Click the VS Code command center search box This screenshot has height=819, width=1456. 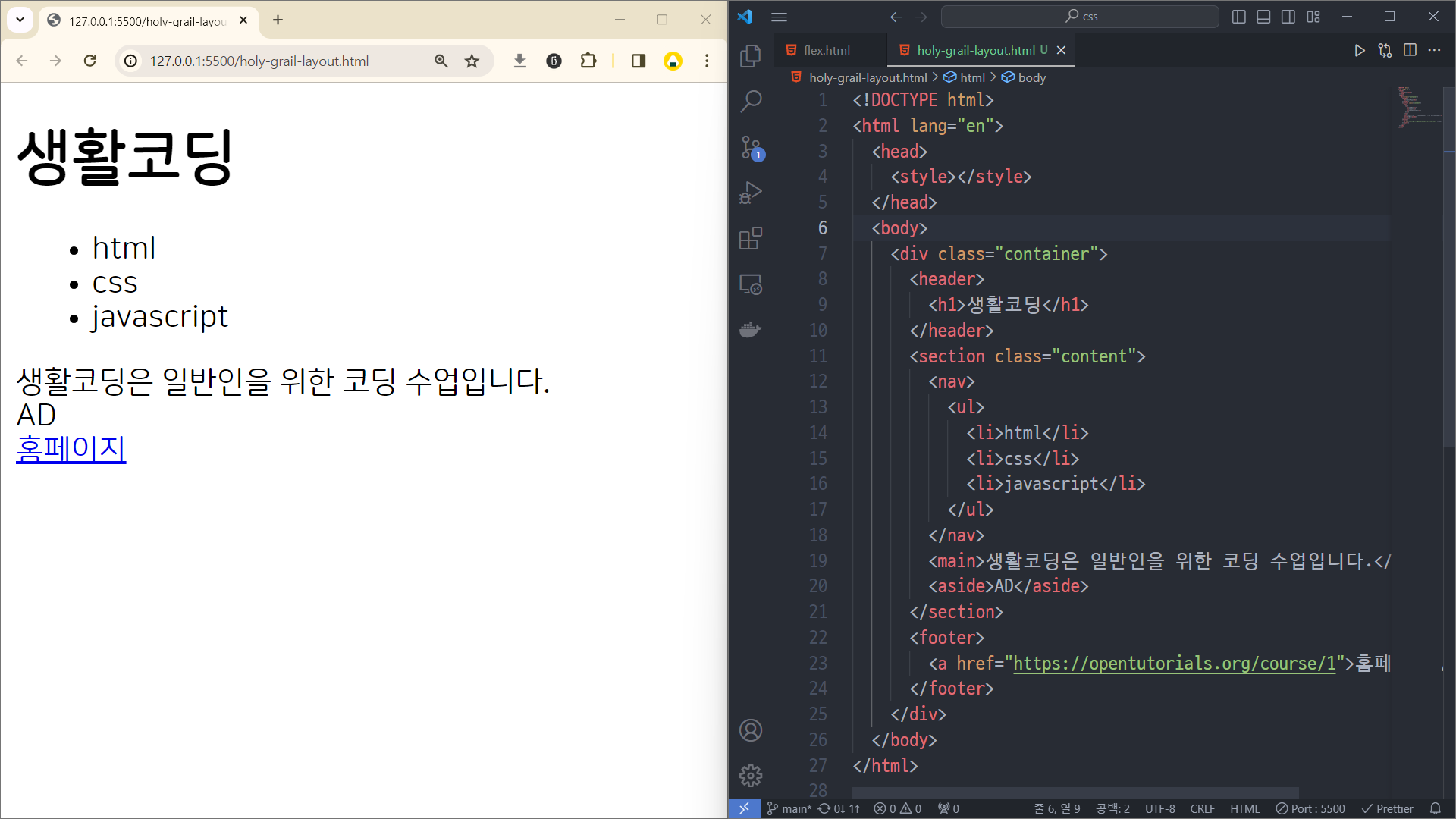1080,17
